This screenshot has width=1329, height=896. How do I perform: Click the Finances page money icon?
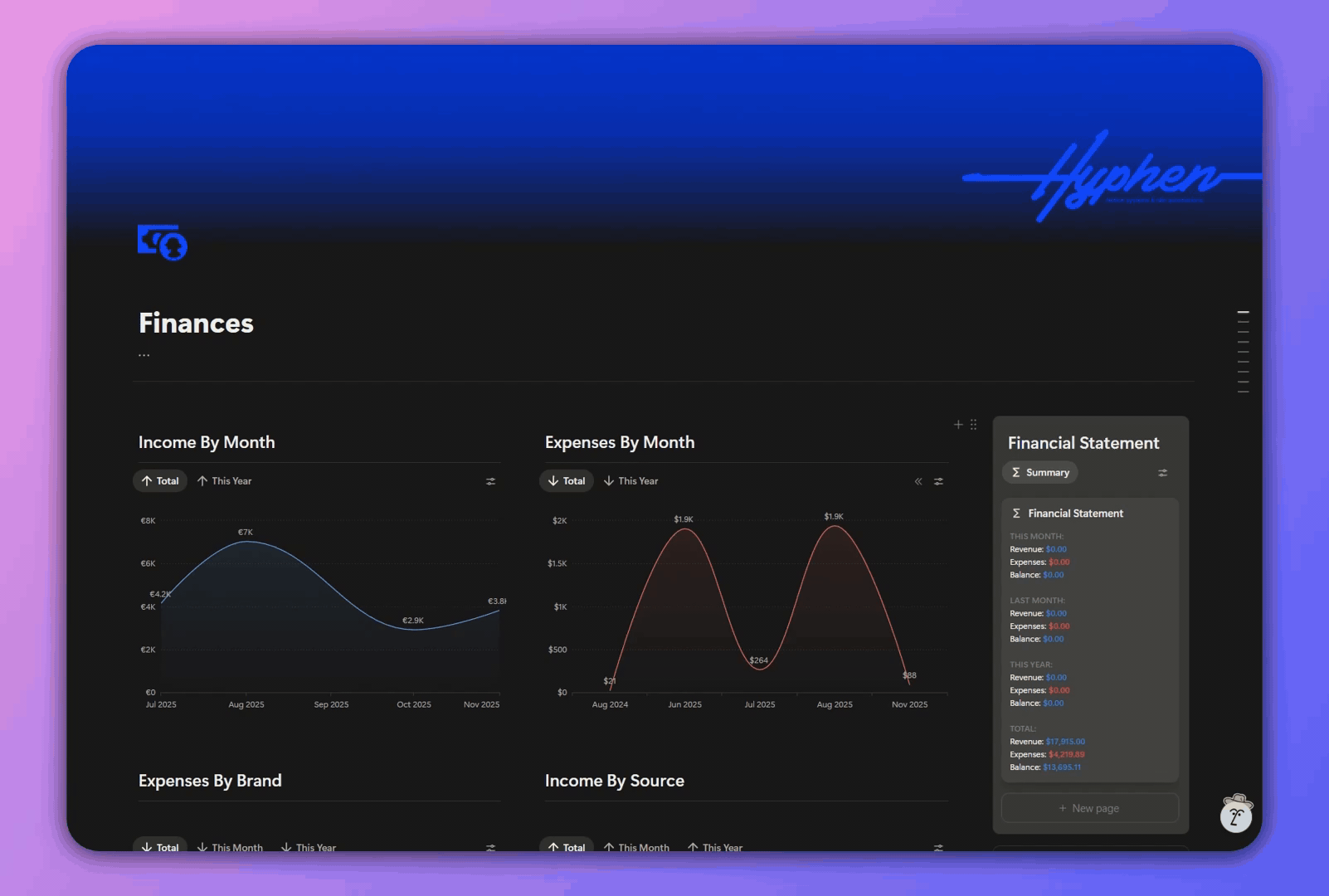pos(163,242)
